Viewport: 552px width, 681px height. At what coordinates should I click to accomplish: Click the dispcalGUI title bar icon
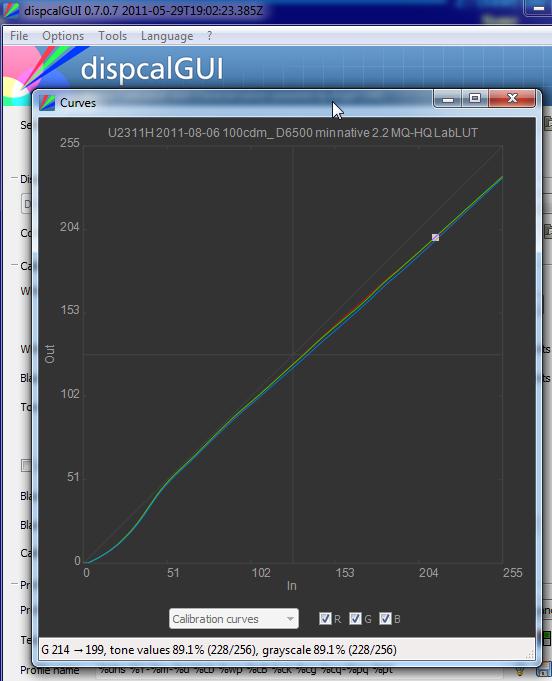10,10
